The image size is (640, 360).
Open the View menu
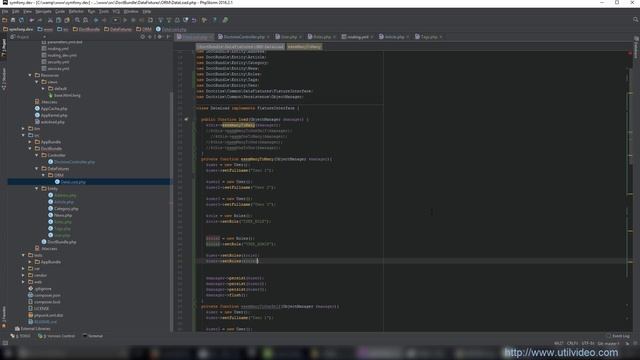(x=27, y=11)
